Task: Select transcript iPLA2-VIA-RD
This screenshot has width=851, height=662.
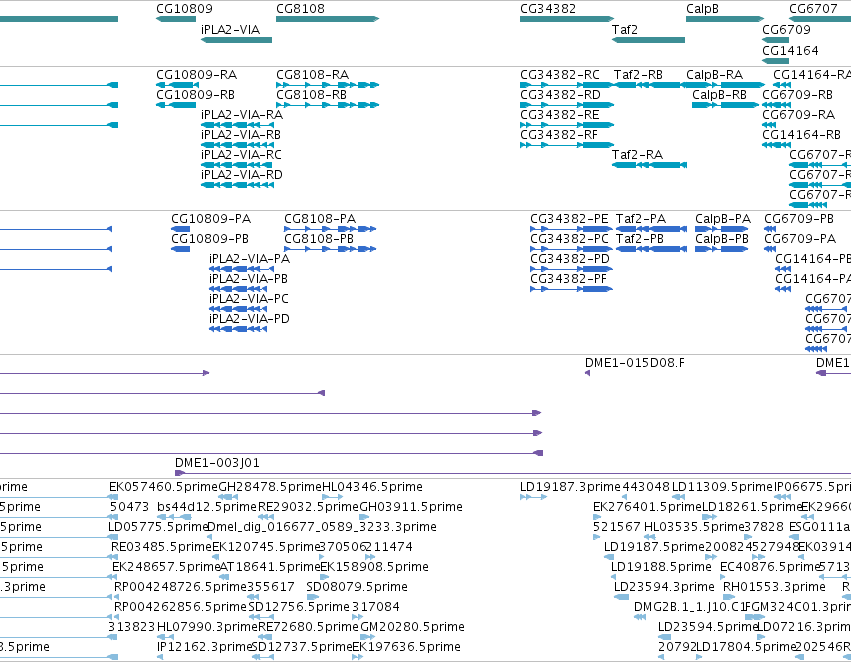Action: [x=238, y=186]
